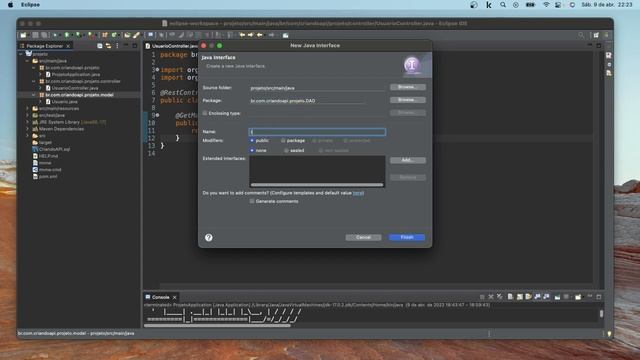This screenshot has width=640, height=360.
Task: Click Remove Launch icon in Console toolbar
Action: (x=491, y=297)
